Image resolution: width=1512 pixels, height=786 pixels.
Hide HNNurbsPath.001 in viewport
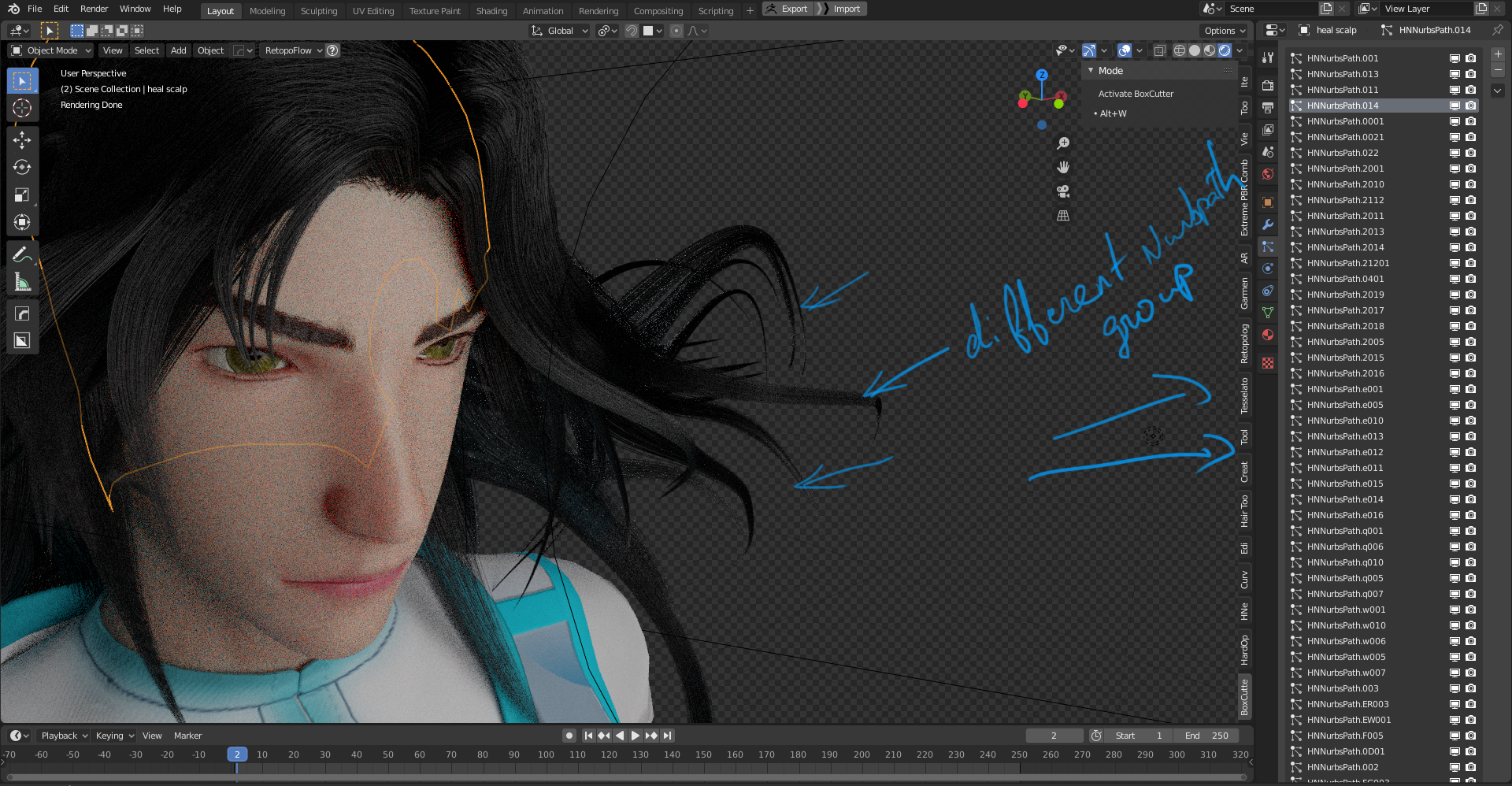pos(1455,58)
